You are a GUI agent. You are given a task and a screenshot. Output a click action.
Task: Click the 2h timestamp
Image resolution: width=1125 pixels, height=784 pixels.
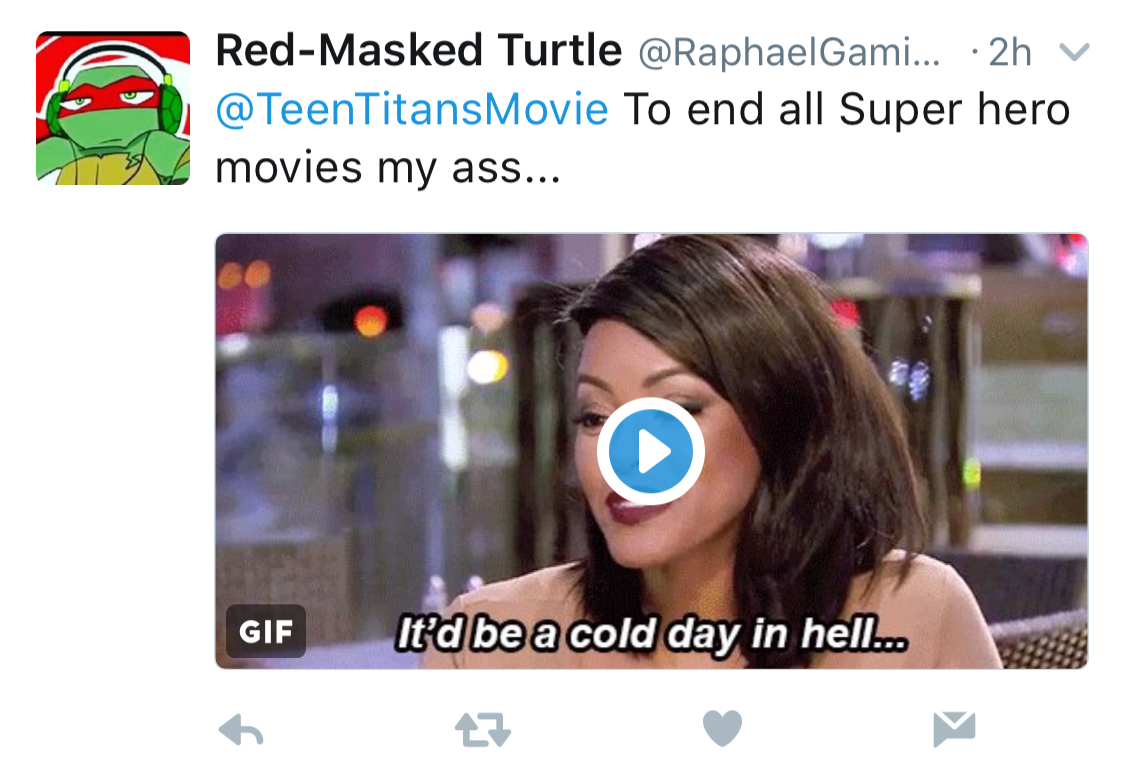point(1009,52)
